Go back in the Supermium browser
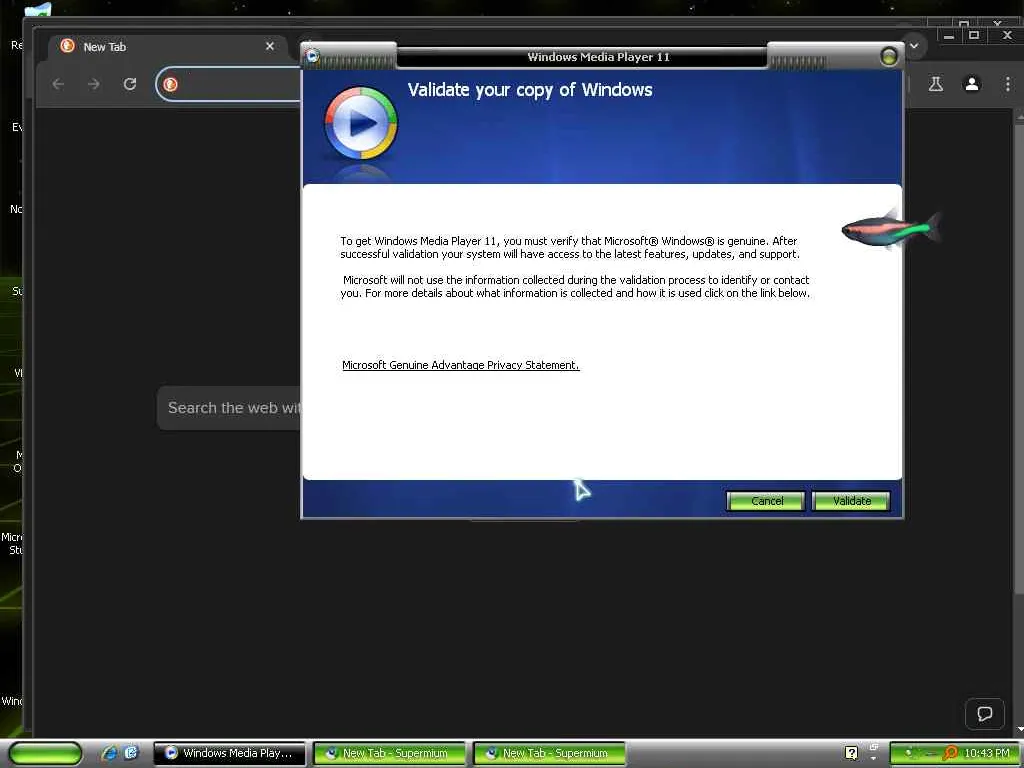Screen dimensions: 1024x768 click(x=58, y=84)
